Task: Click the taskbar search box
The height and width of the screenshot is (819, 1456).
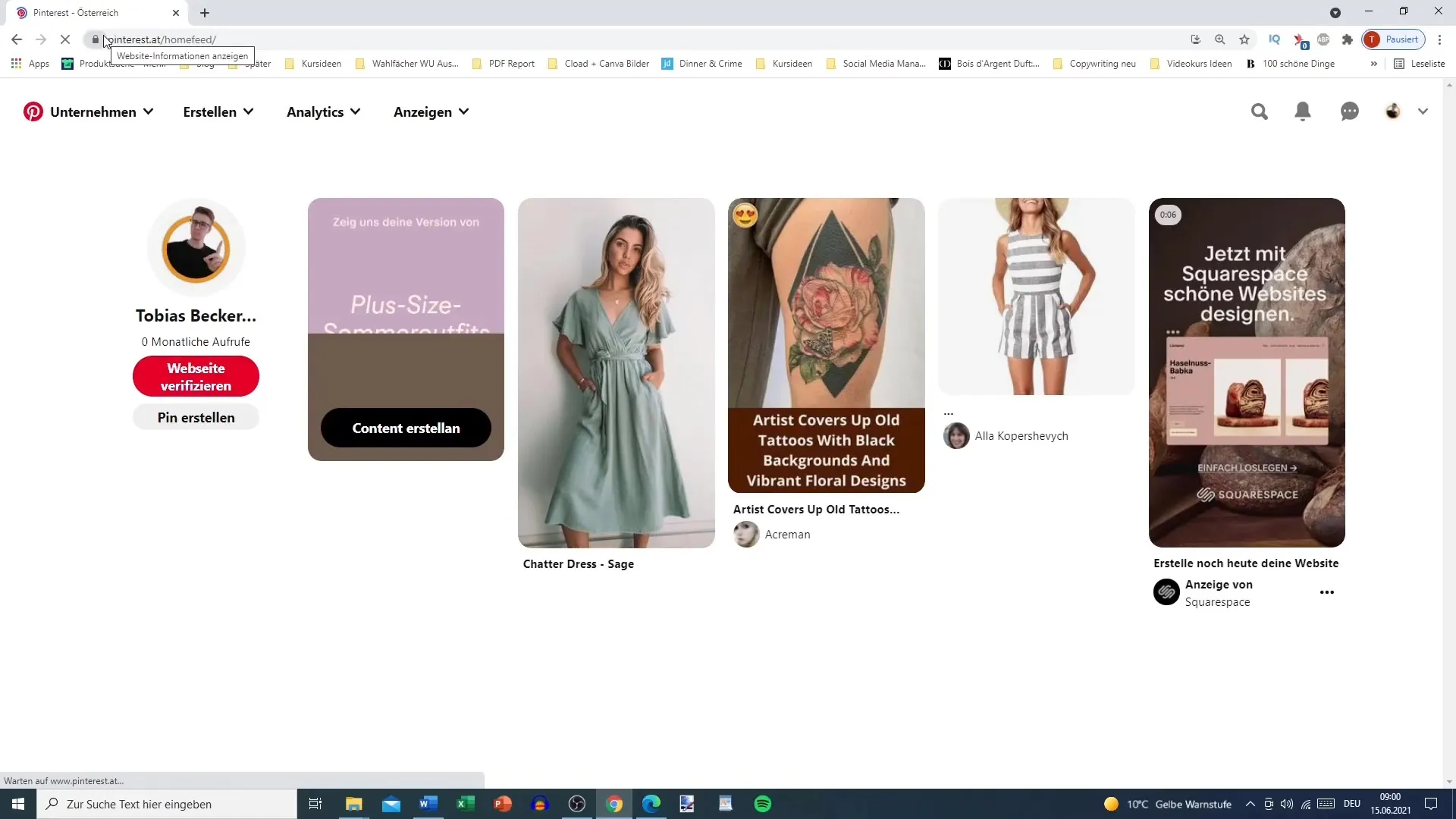Action: [167, 804]
